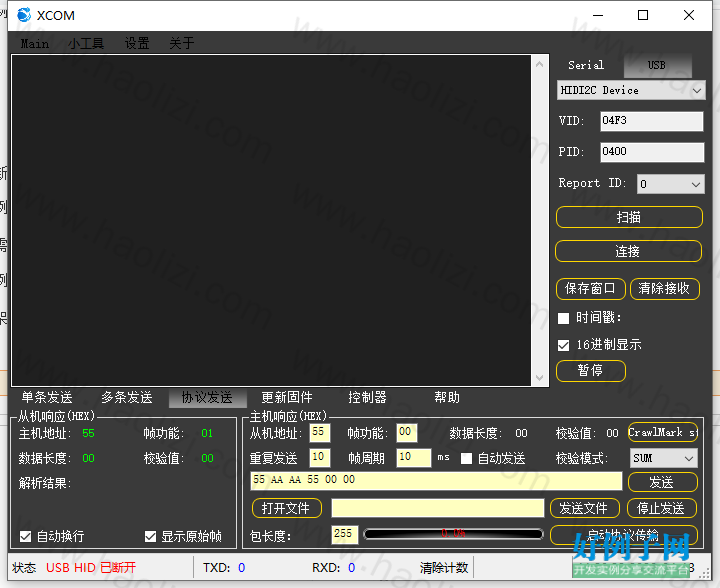The height and width of the screenshot is (588, 720).
Task: Click the 清除接收 button
Action: coord(664,289)
